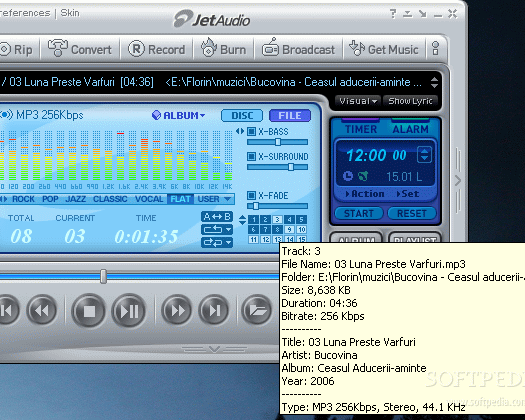Select the ROCK equalizer preset
The height and width of the screenshot is (420, 525).
pos(23,199)
